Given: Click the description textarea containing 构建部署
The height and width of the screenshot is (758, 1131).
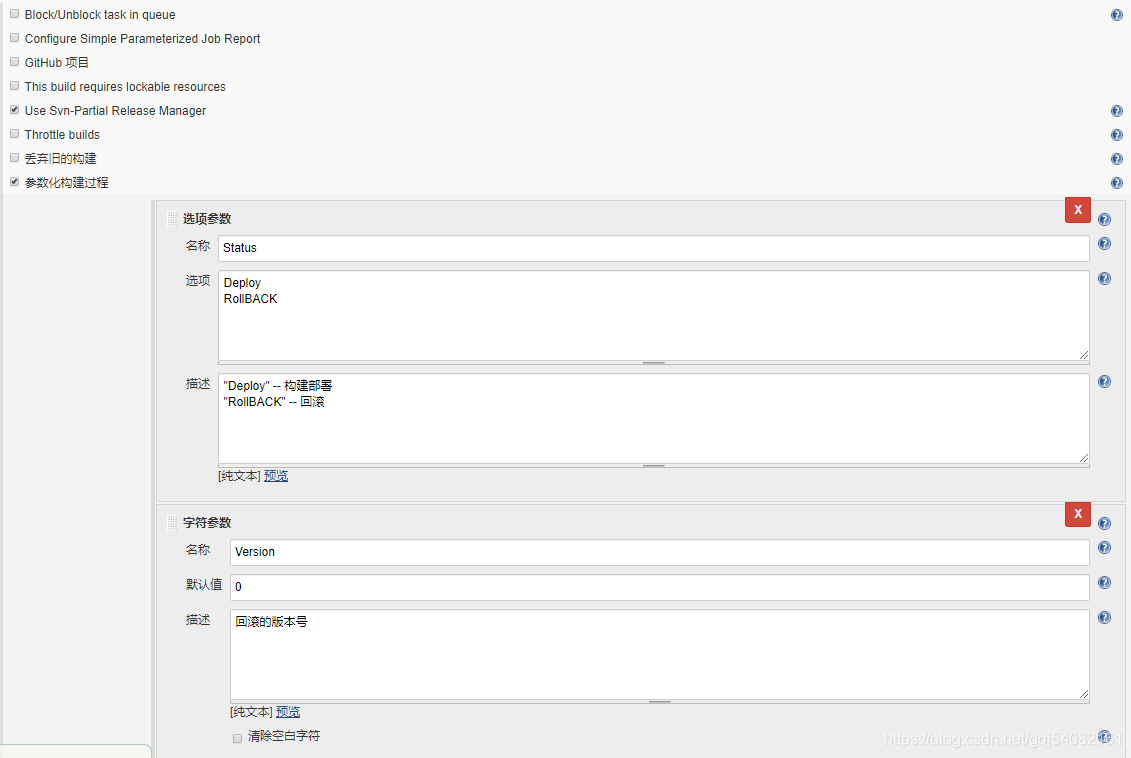Looking at the screenshot, I should coord(653,418).
